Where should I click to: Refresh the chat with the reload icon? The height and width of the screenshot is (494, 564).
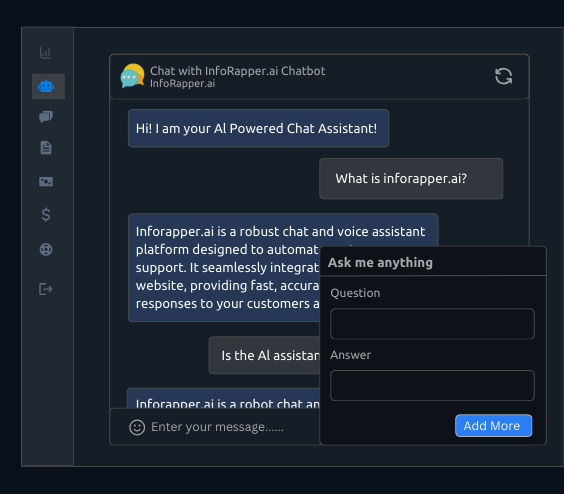pyautogui.click(x=503, y=76)
